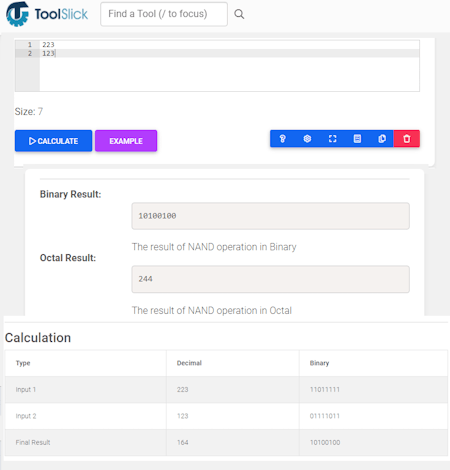Click the document lines icon in toolbar
The image size is (450, 470).
357,139
